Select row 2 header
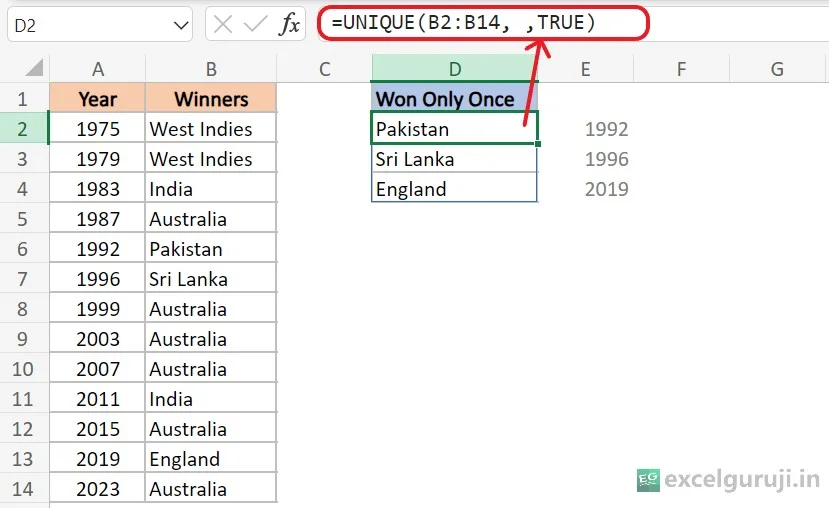The height and width of the screenshot is (508, 829). coord(23,129)
